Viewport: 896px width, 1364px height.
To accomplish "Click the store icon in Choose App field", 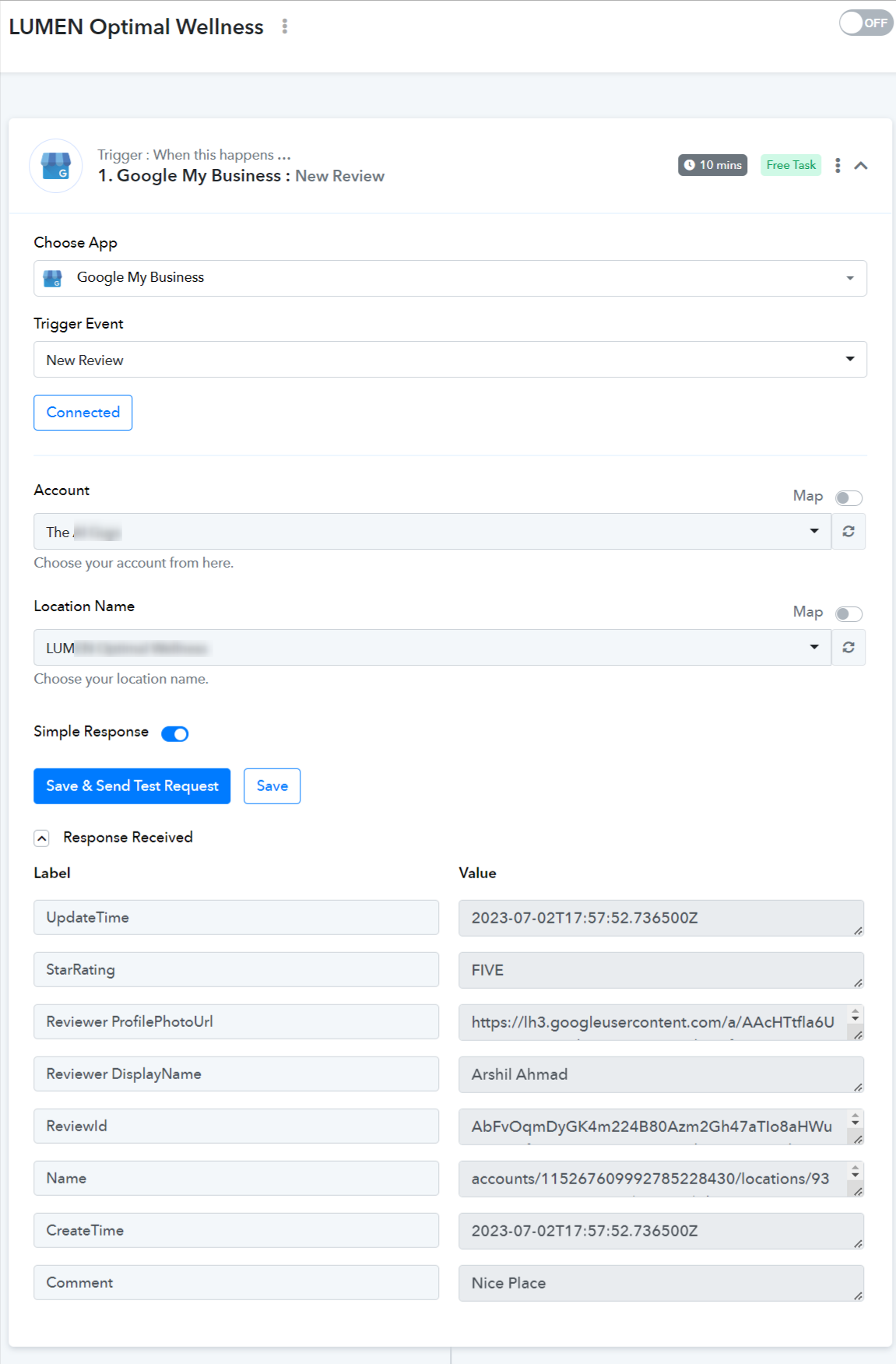I will [52, 278].
